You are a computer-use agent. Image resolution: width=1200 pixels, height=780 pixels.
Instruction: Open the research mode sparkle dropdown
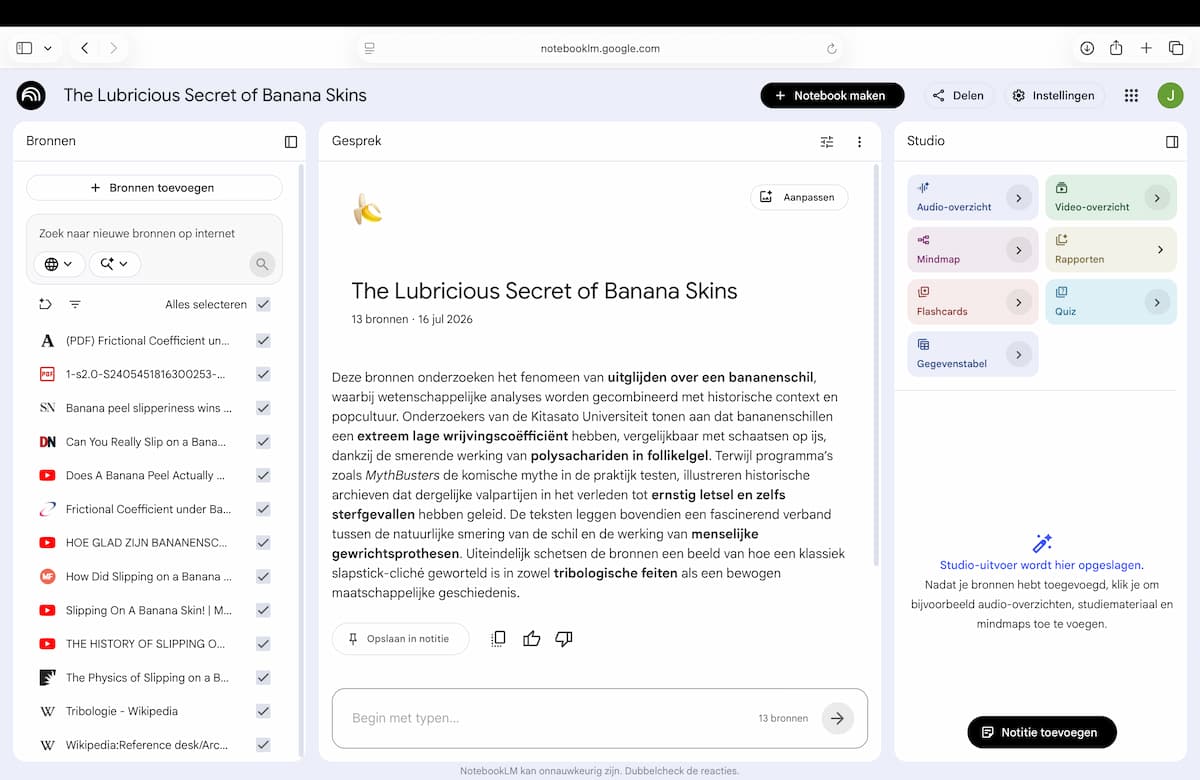(x=115, y=264)
